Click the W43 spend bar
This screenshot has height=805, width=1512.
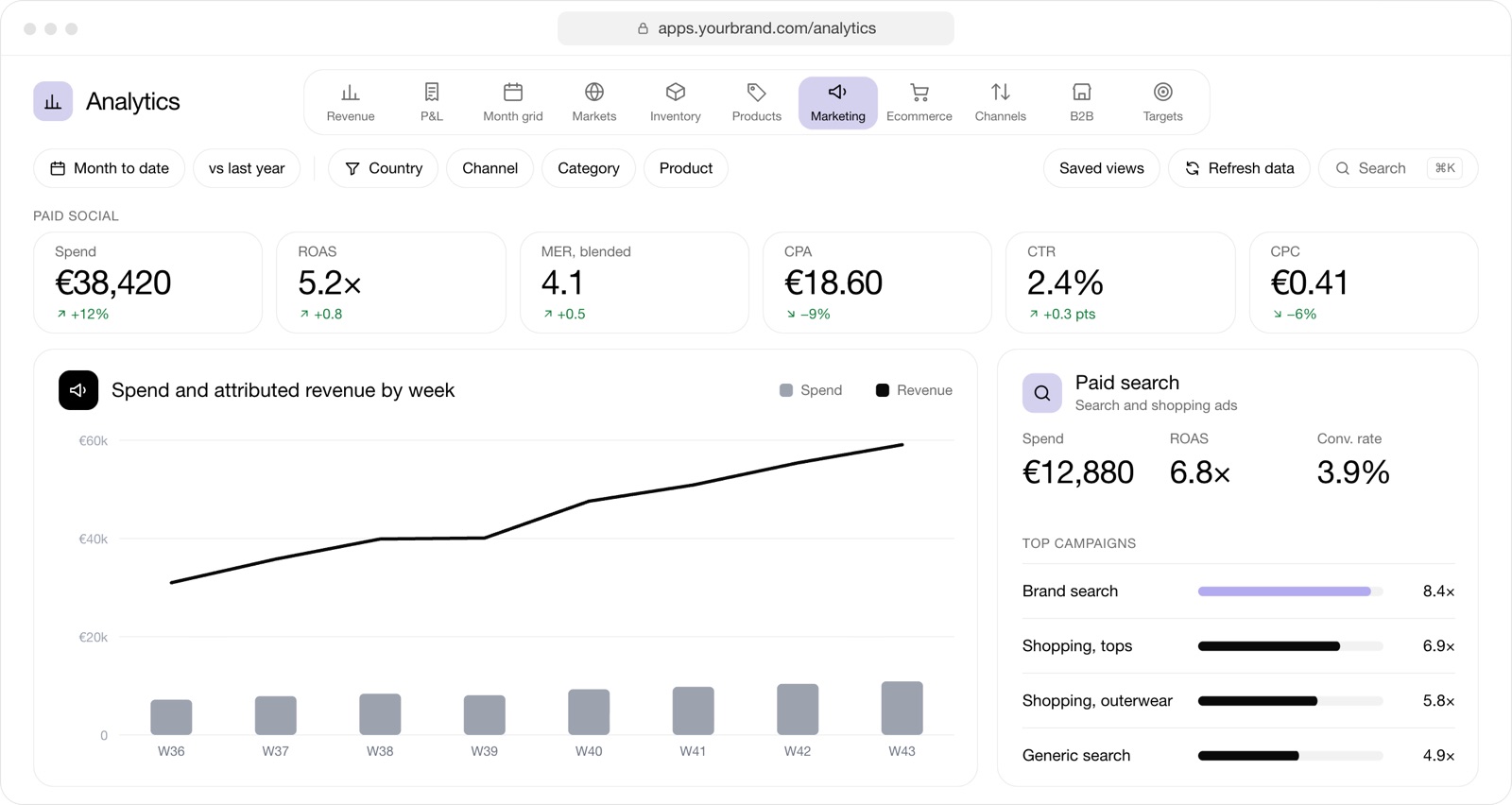902,708
